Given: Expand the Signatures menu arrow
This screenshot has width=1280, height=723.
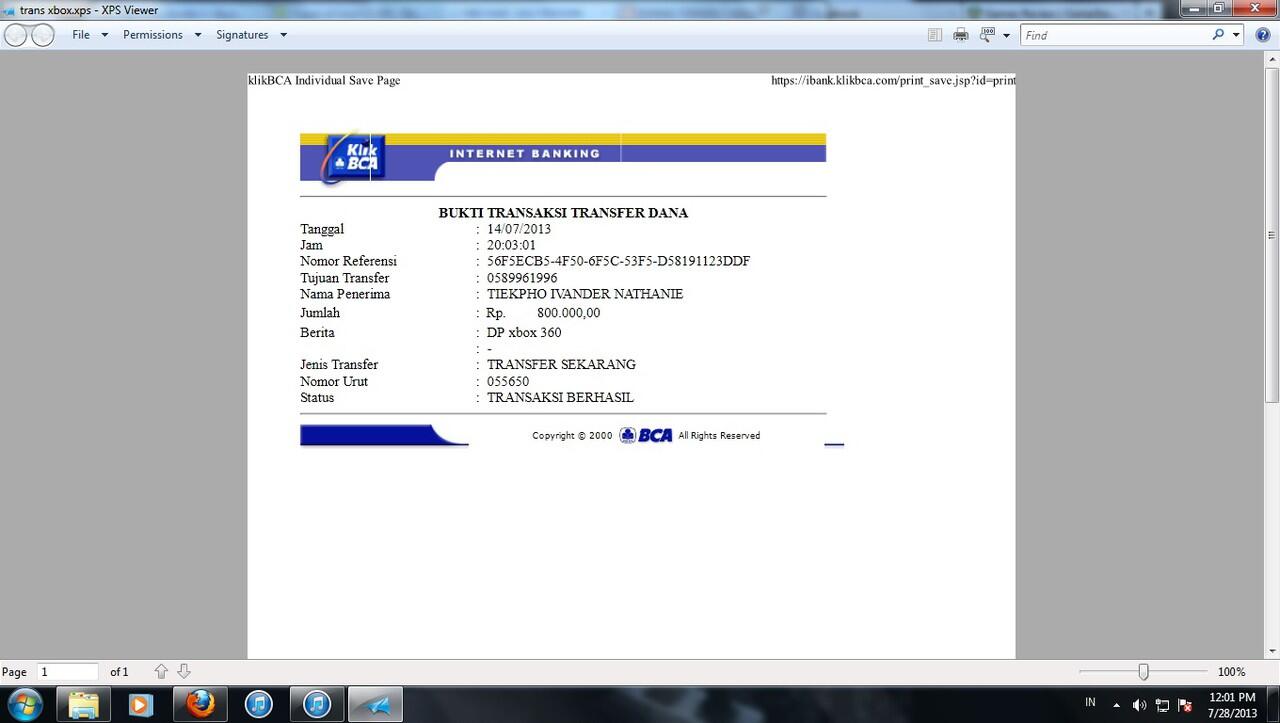Looking at the screenshot, I should (283, 35).
